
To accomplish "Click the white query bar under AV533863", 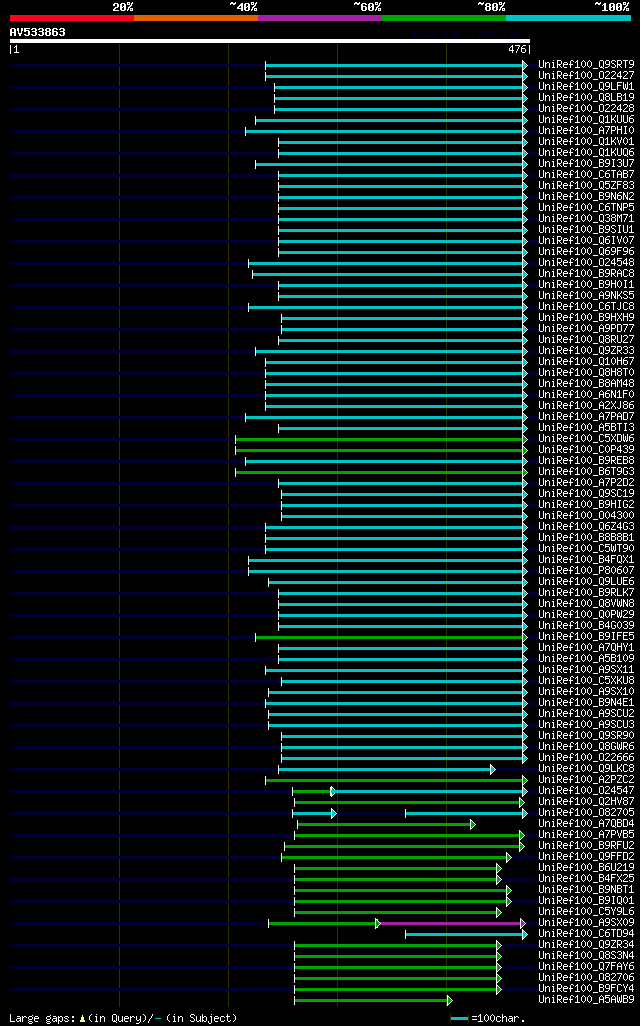I will click(x=270, y=41).
